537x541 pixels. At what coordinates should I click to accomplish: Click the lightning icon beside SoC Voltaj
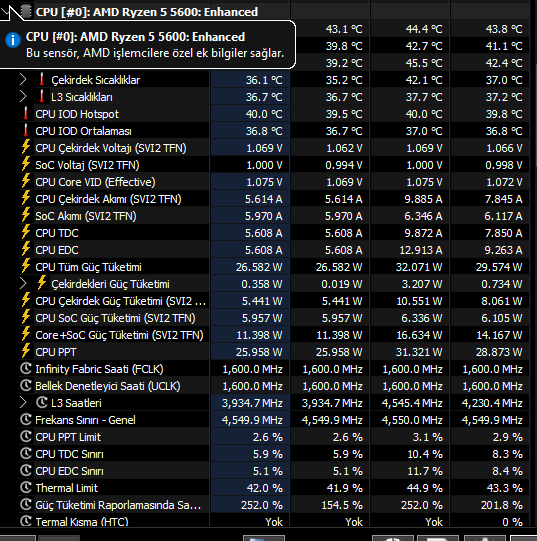tap(26, 164)
